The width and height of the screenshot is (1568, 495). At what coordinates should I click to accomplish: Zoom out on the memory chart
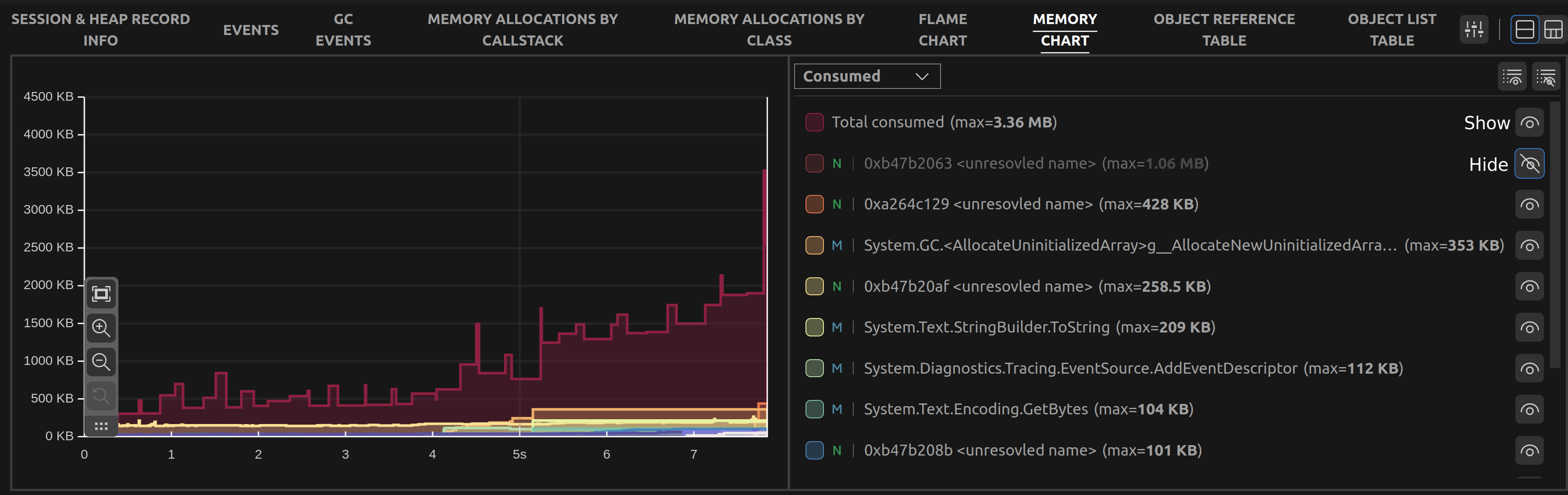101,362
